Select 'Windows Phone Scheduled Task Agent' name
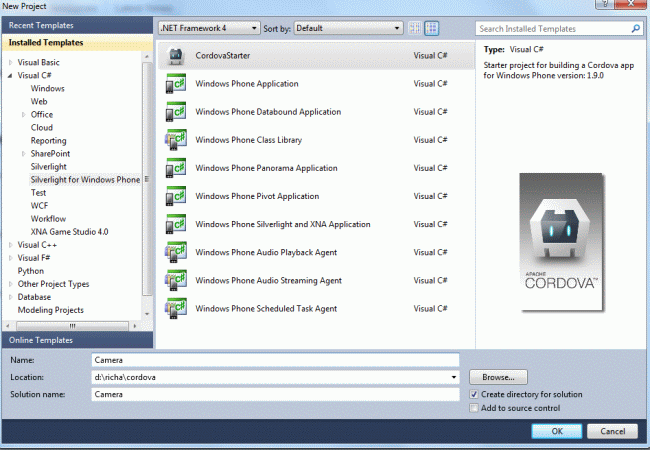650x450 pixels. point(266,309)
